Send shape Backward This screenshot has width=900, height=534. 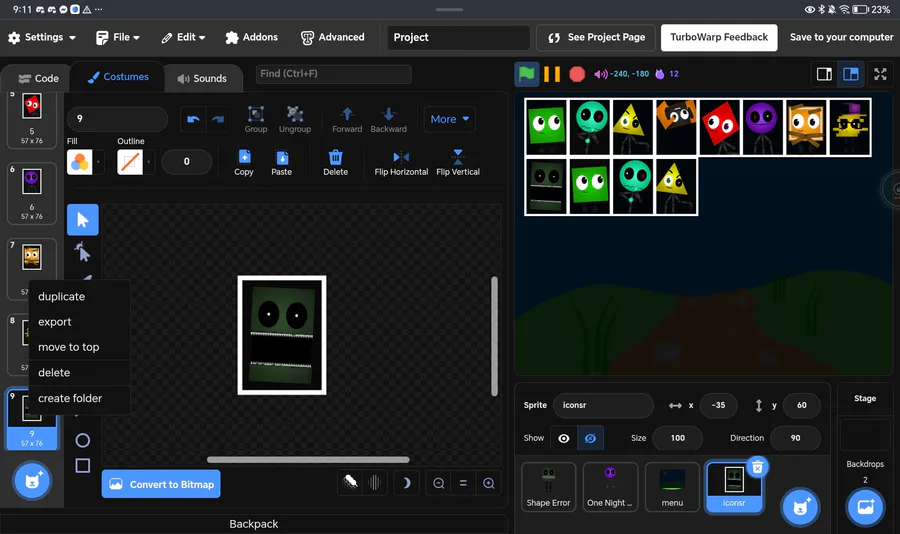tap(389, 119)
